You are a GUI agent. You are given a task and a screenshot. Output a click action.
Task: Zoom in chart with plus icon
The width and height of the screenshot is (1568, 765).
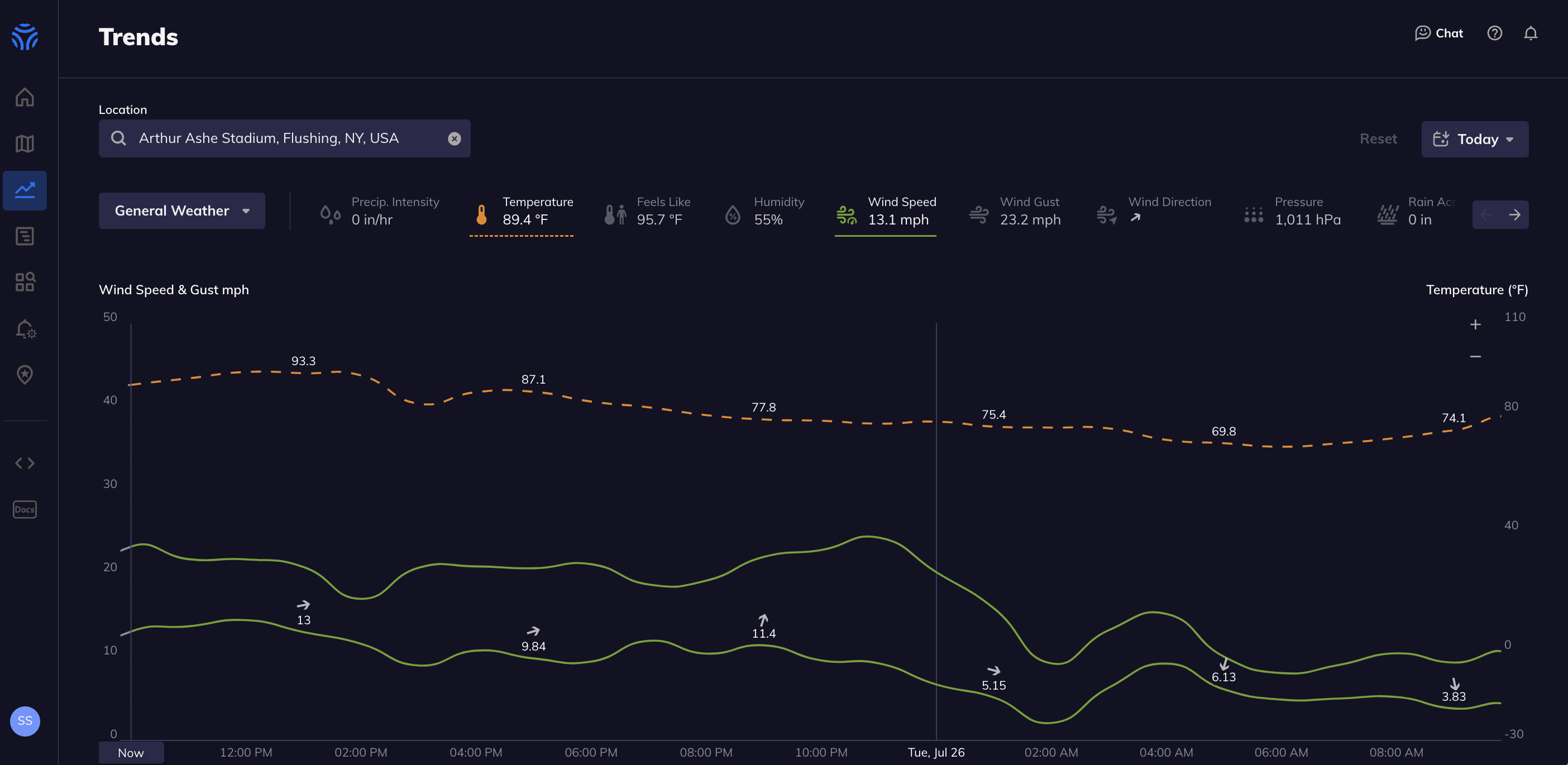click(x=1475, y=324)
